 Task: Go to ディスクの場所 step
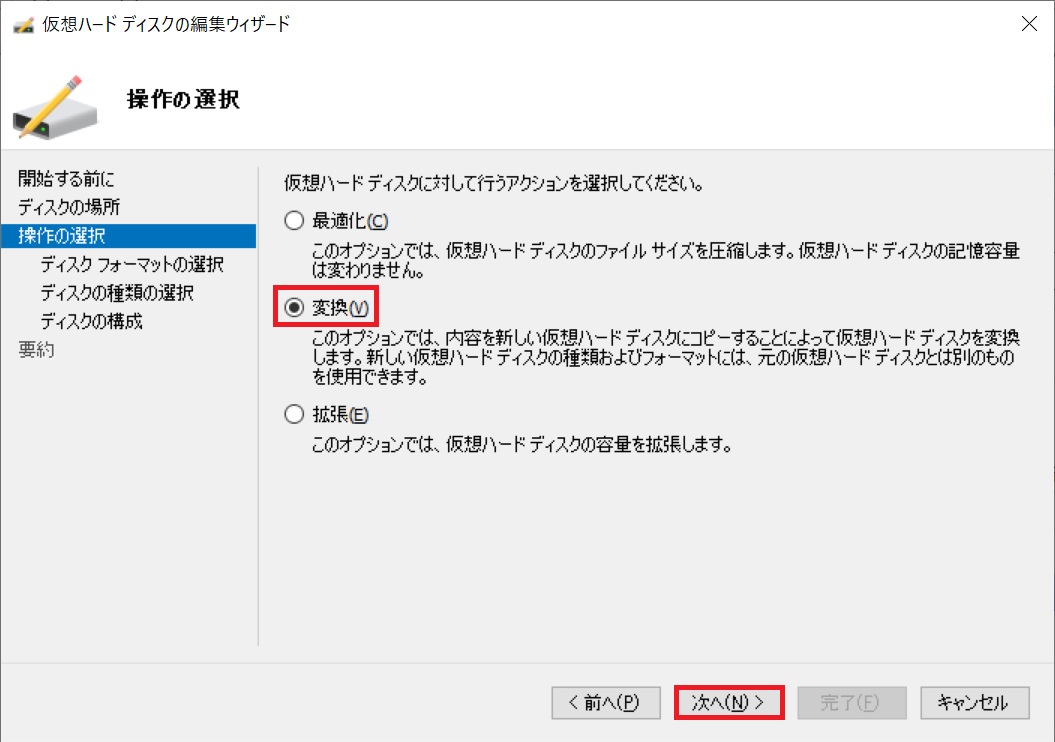(x=69, y=207)
